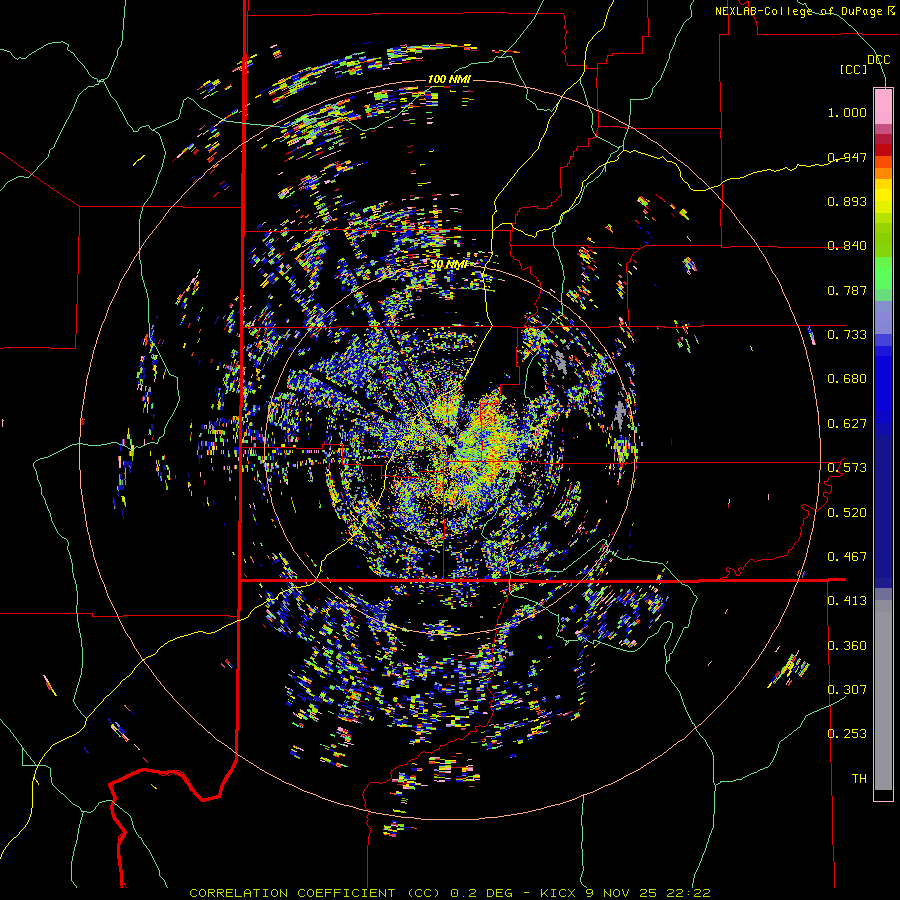Click the CORRELATION COEFFICIENT (CC) caption text
Image resolution: width=900 pixels, height=900 pixels.
click(315, 893)
